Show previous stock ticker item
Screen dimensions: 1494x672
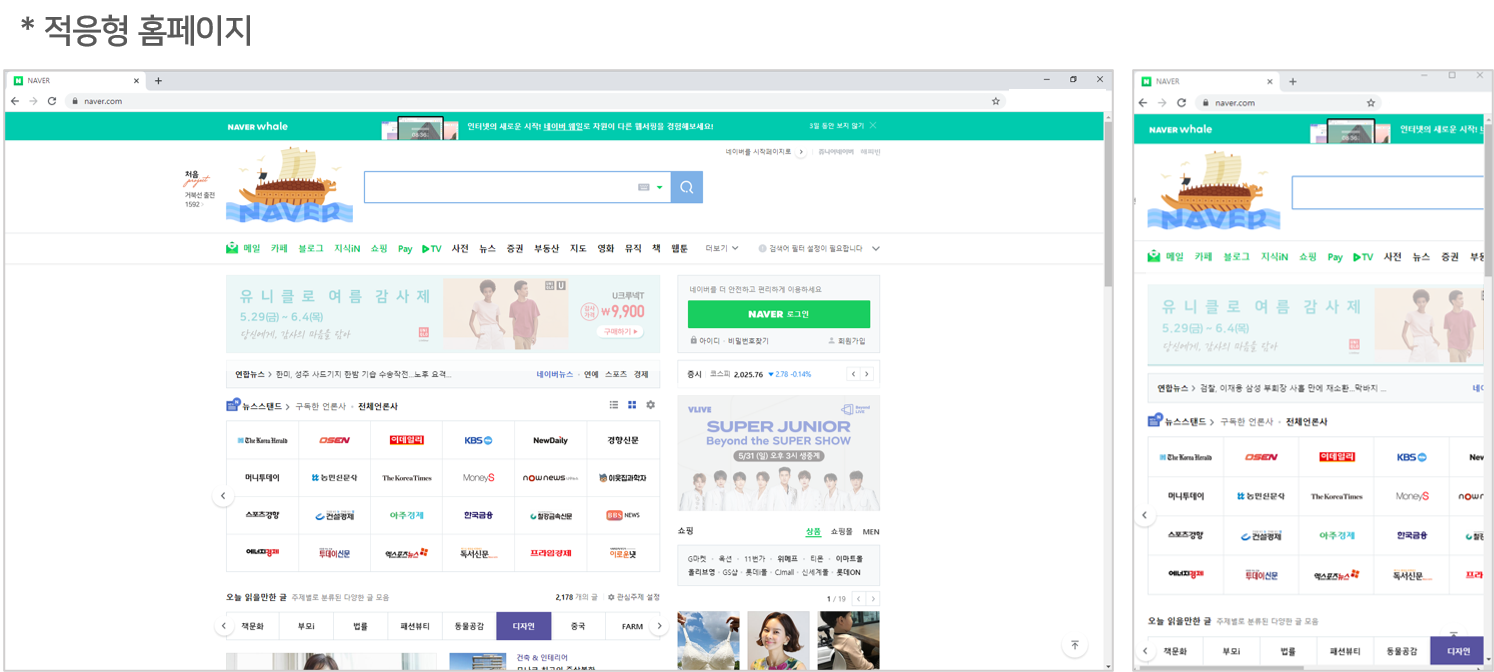tap(853, 374)
